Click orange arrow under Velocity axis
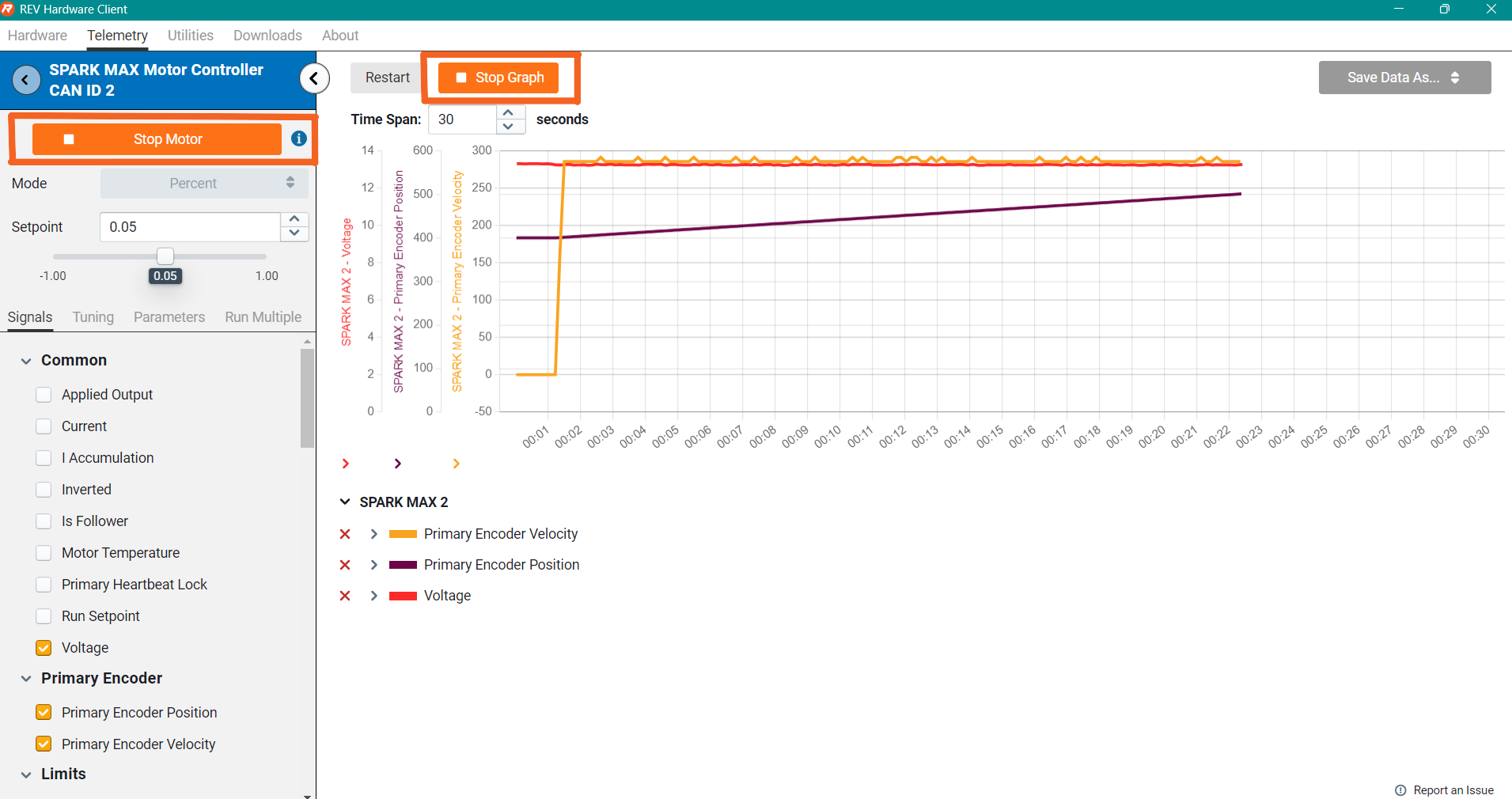Image resolution: width=1512 pixels, height=799 pixels. pos(456,464)
